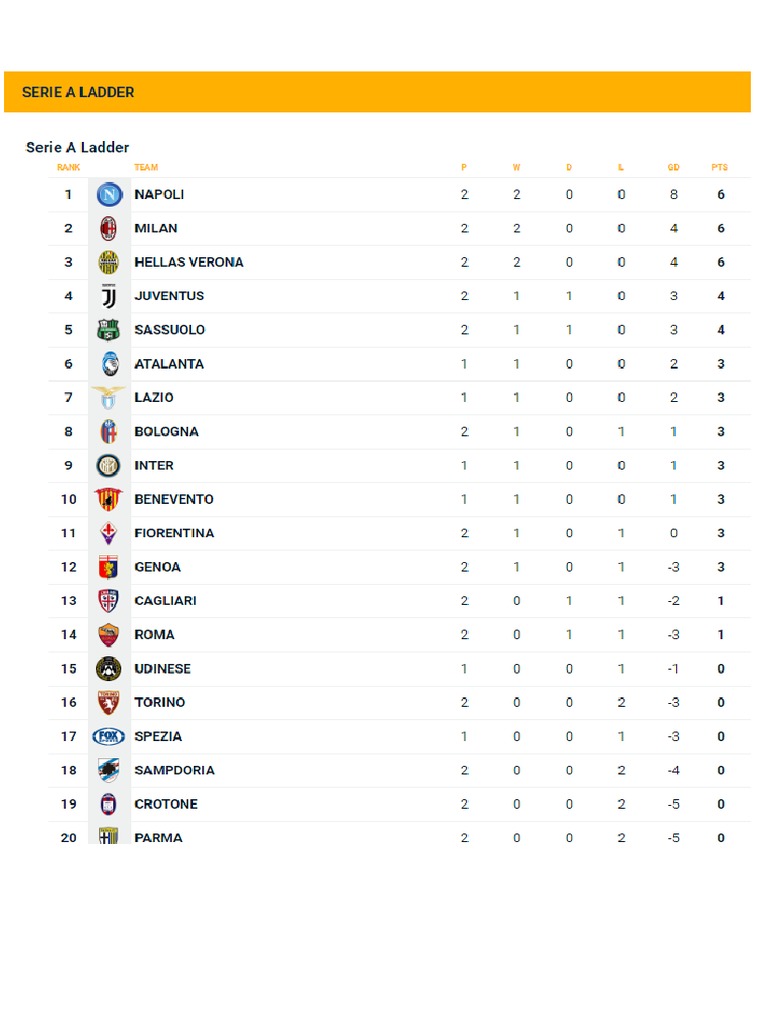
Task: Click the Team column header
Action: (x=146, y=168)
